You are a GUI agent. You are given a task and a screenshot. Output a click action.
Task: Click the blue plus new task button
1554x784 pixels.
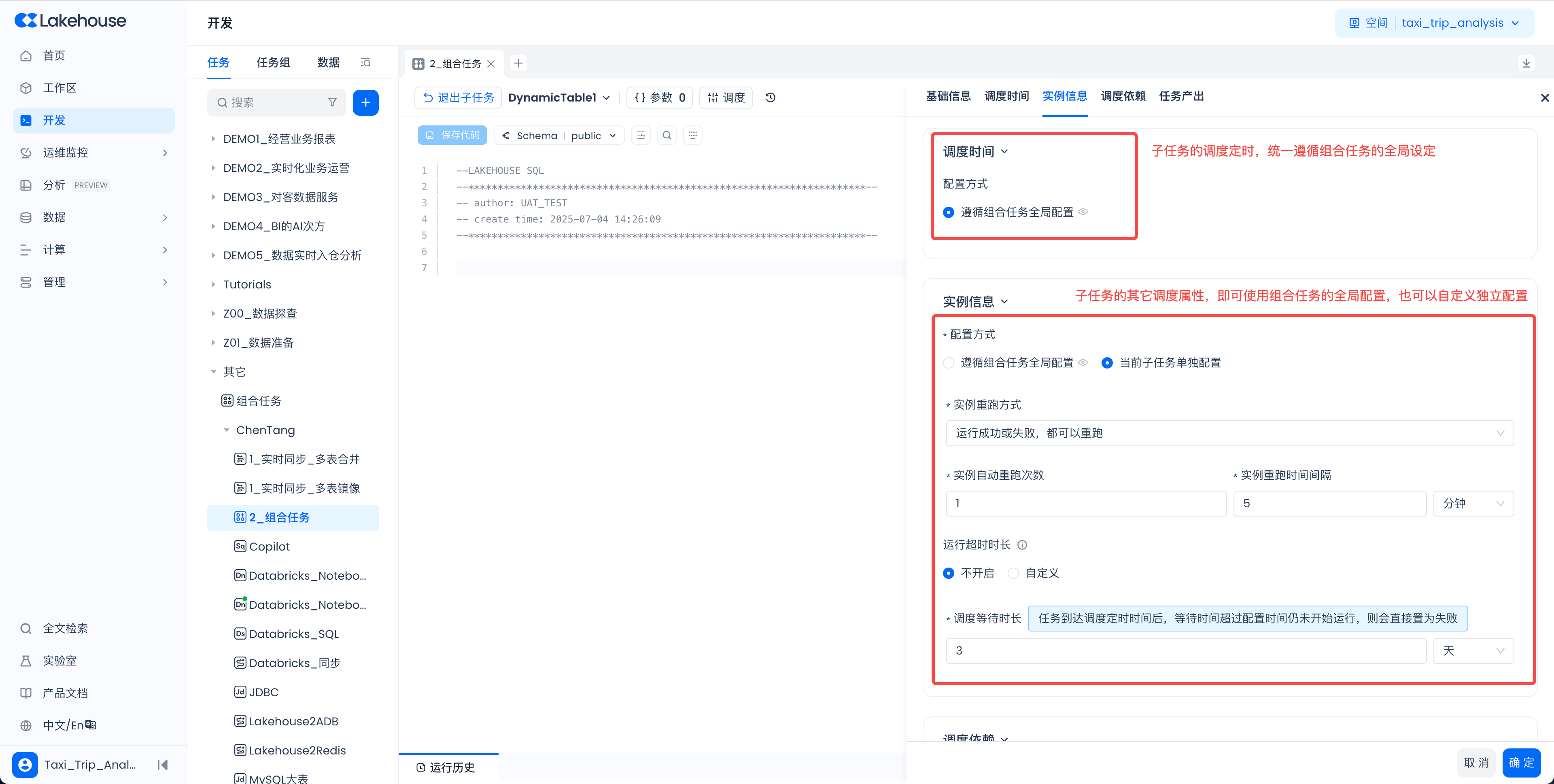[365, 102]
